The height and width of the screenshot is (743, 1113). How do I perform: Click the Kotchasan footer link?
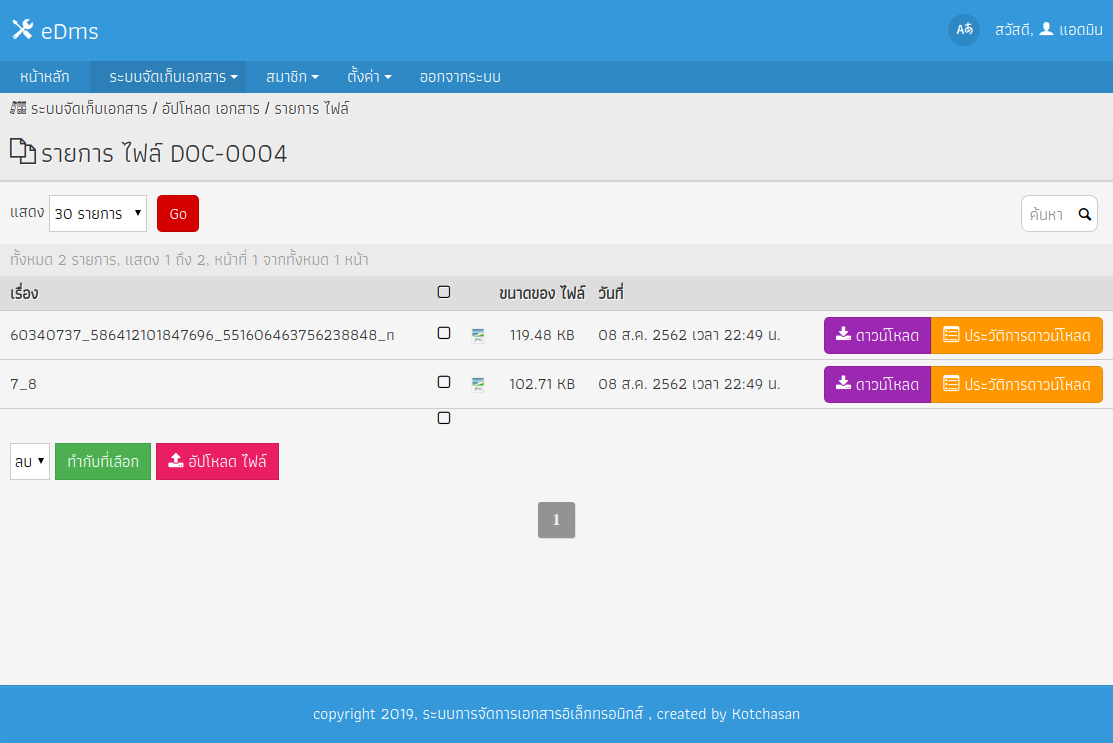coord(765,714)
